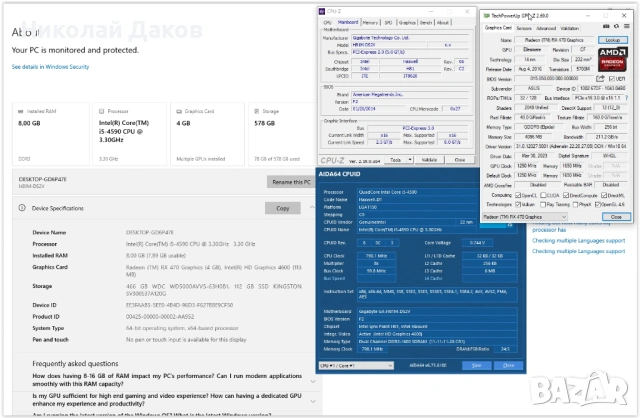The width and height of the screenshot is (640, 418).
Task: Switch to the Memory tab in CPU-Z
Action: click(x=370, y=22)
